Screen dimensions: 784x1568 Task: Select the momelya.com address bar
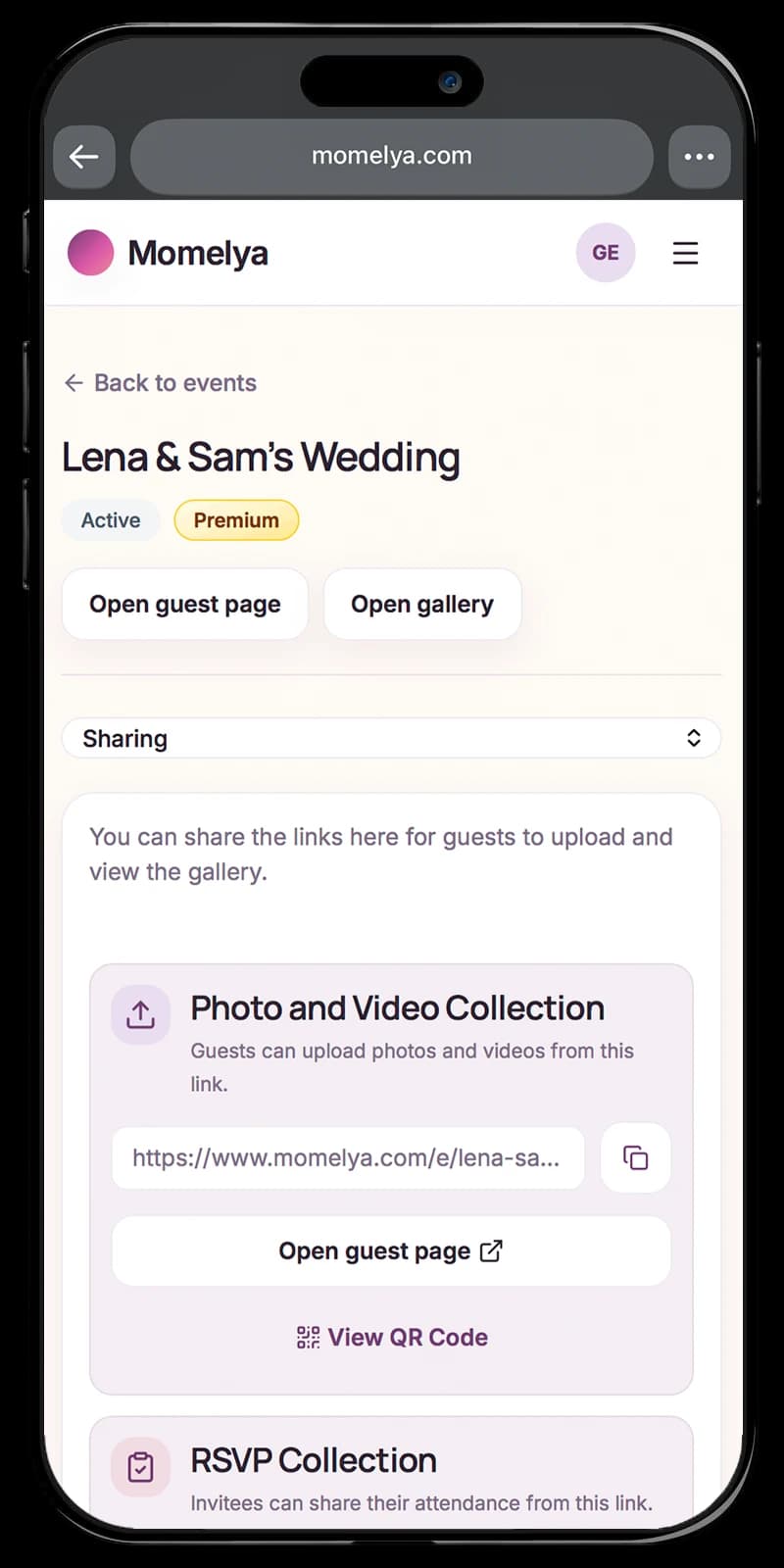(392, 157)
